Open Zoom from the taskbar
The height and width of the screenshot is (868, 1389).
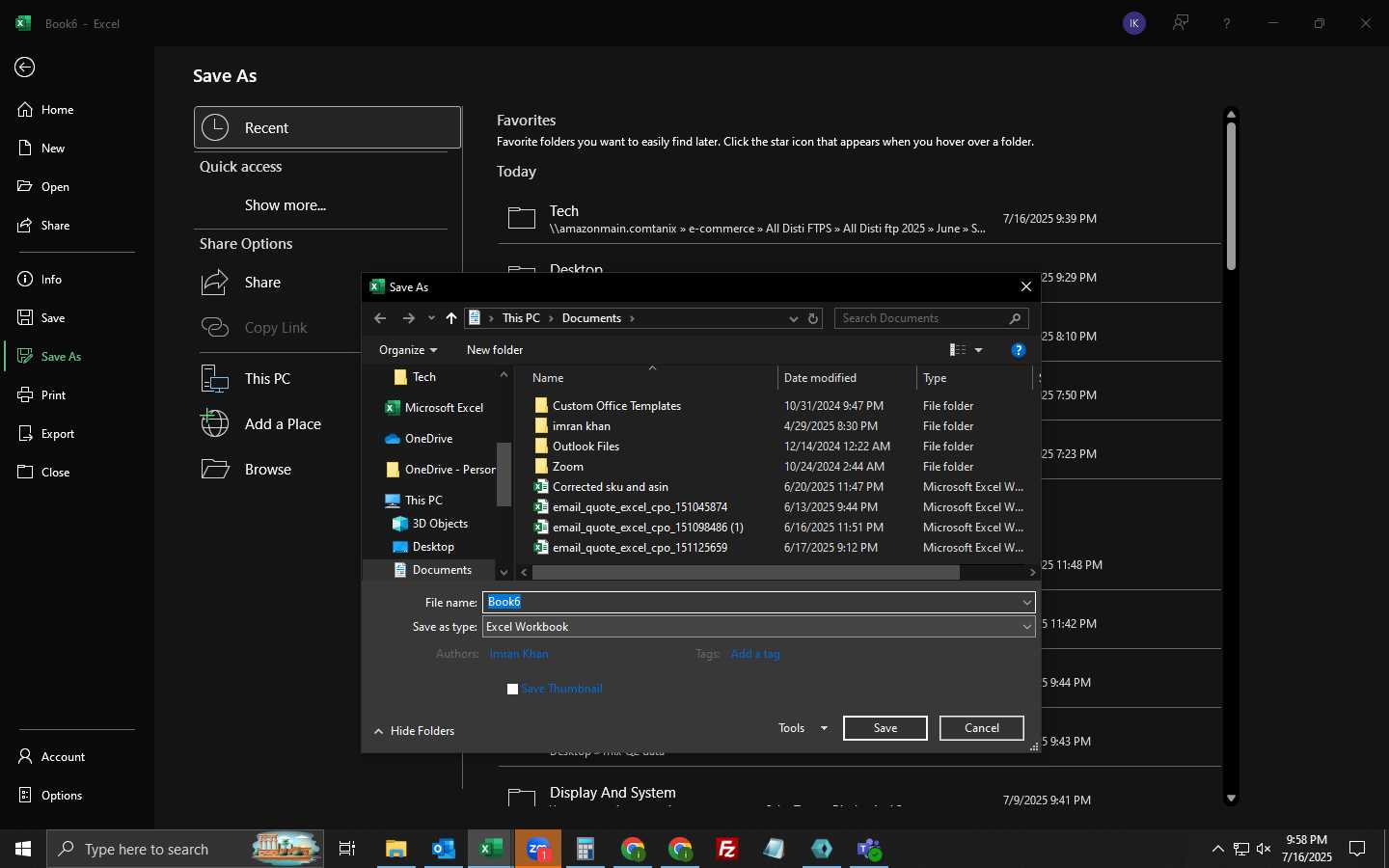538,849
